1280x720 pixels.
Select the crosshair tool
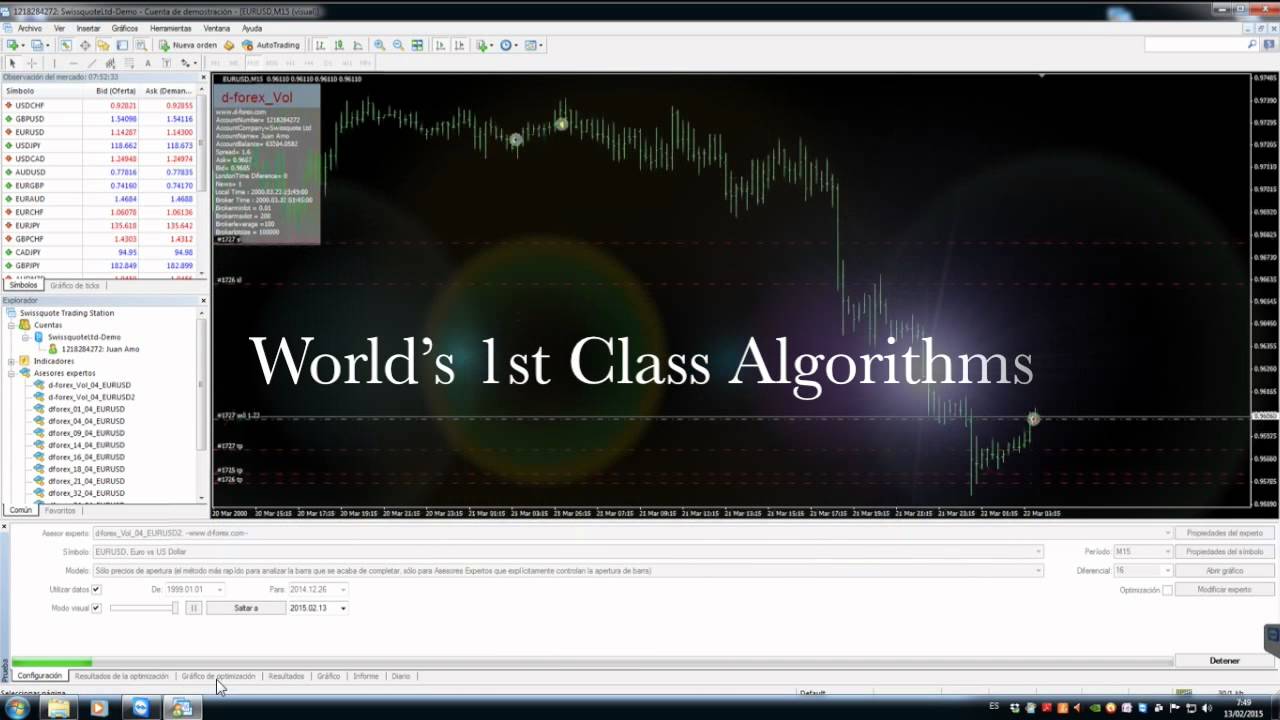(x=31, y=63)
